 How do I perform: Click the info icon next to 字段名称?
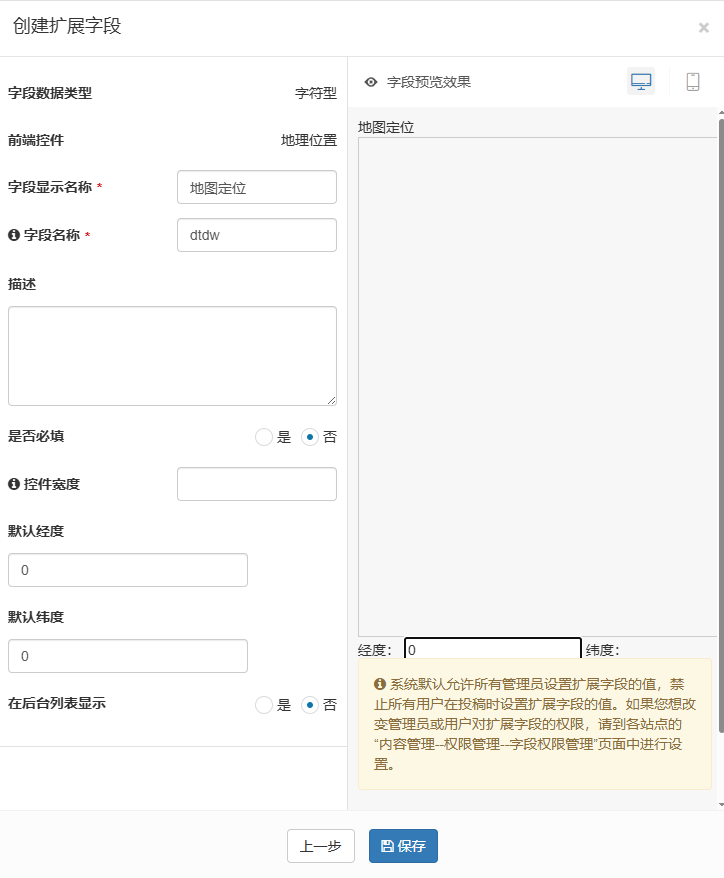click(14, 235)
